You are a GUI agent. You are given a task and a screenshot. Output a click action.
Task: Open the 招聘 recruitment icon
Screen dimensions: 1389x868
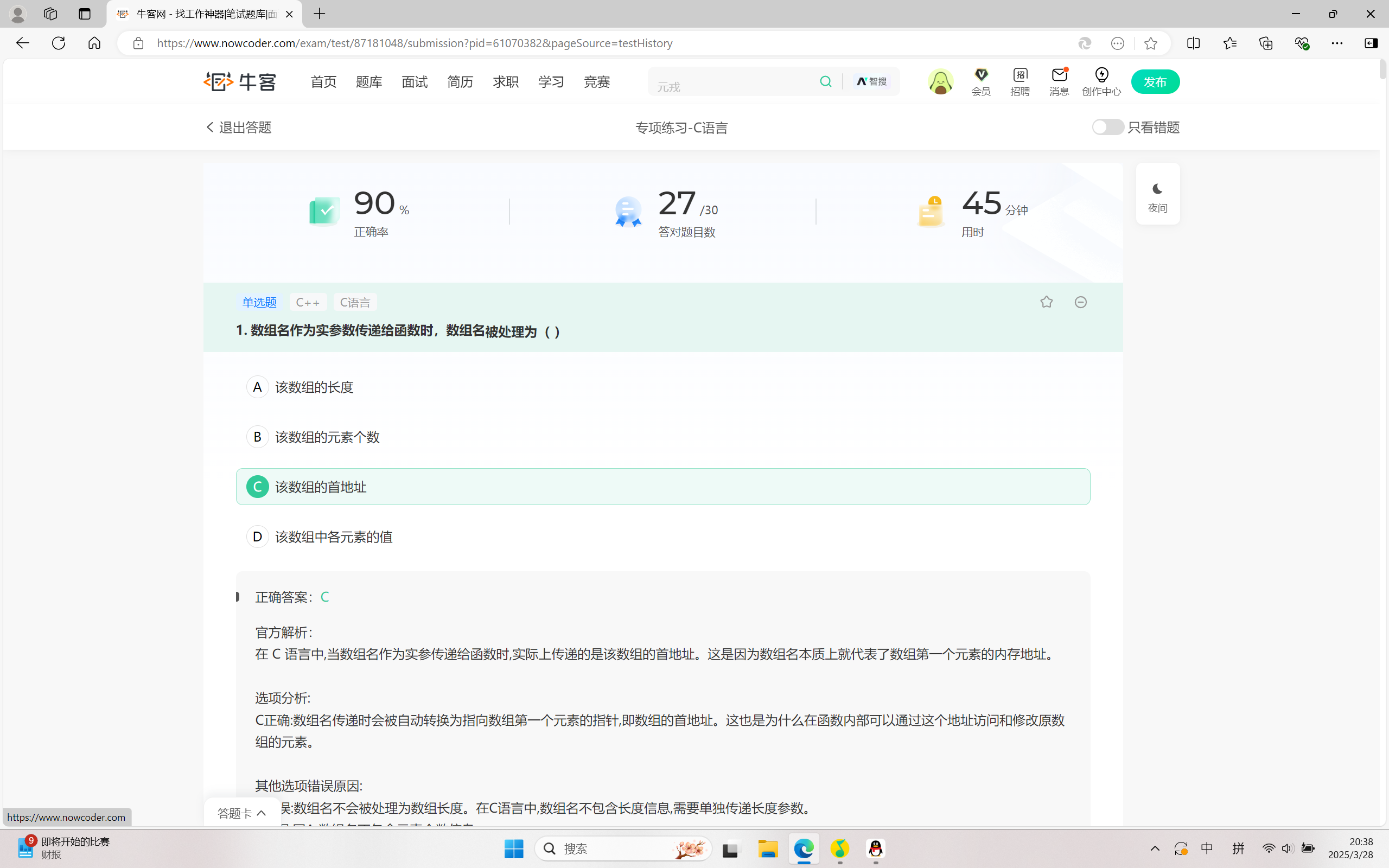(x=1020, y=81)
